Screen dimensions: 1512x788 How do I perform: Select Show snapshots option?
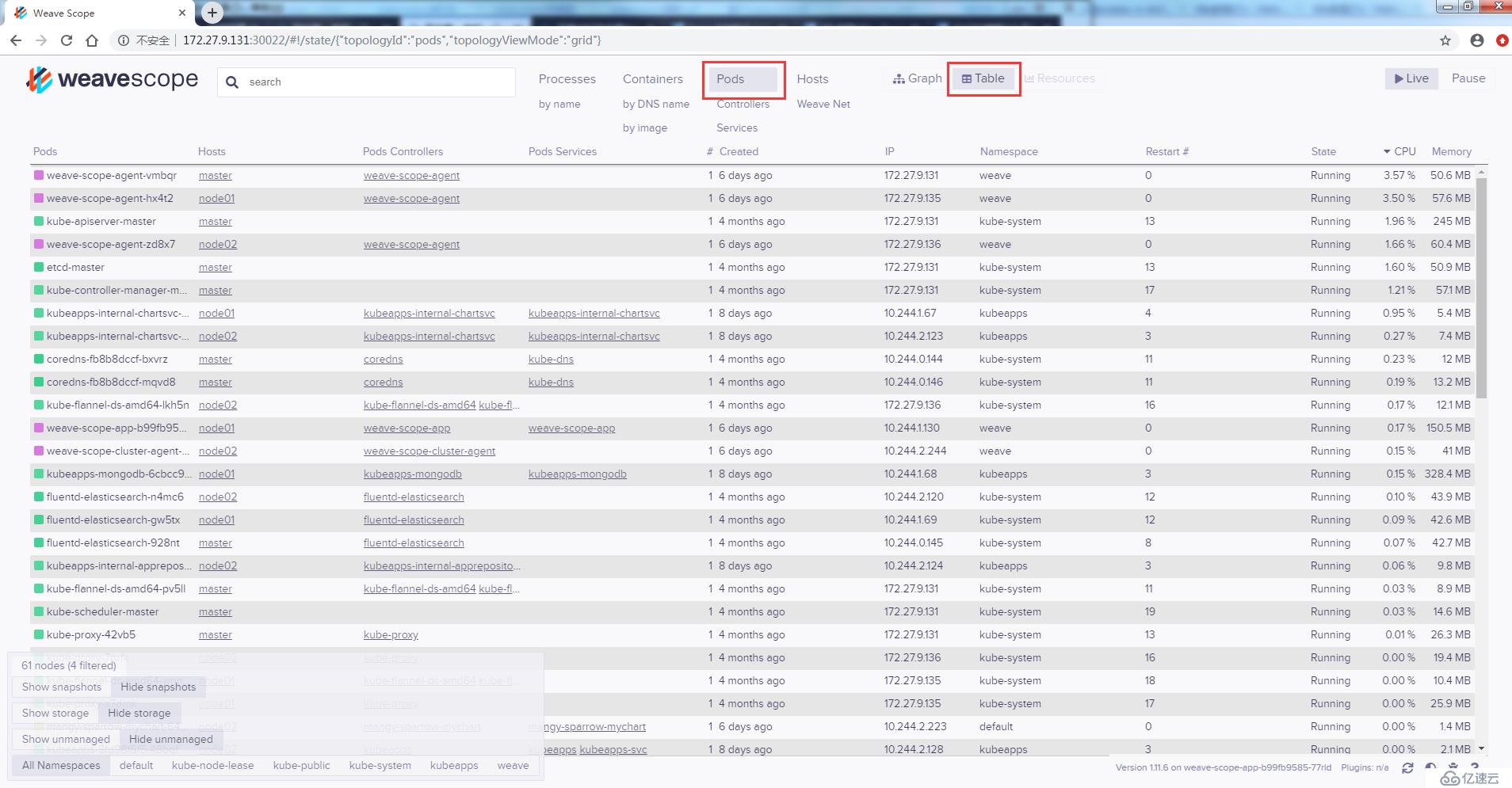coord(62,687)
